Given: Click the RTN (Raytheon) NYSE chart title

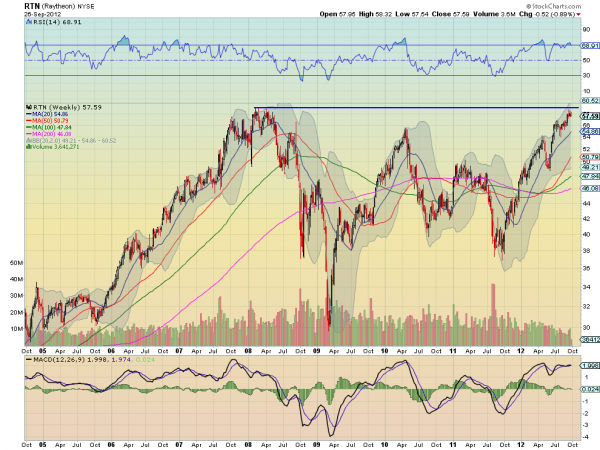Looking at the screenshot, I should (x=59, y=7).
